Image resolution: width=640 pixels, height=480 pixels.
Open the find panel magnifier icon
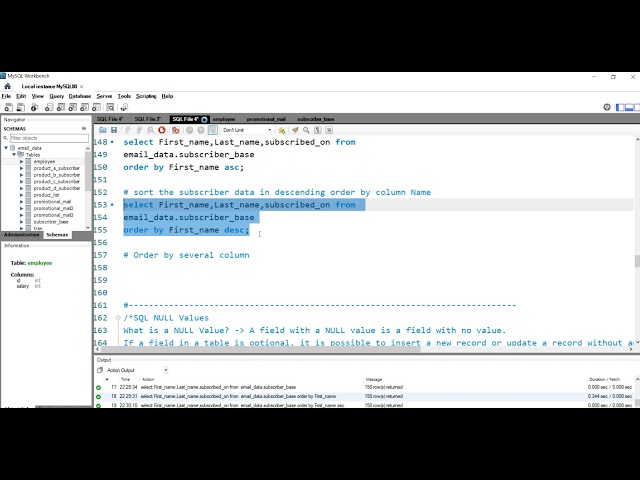click(306, 130)
